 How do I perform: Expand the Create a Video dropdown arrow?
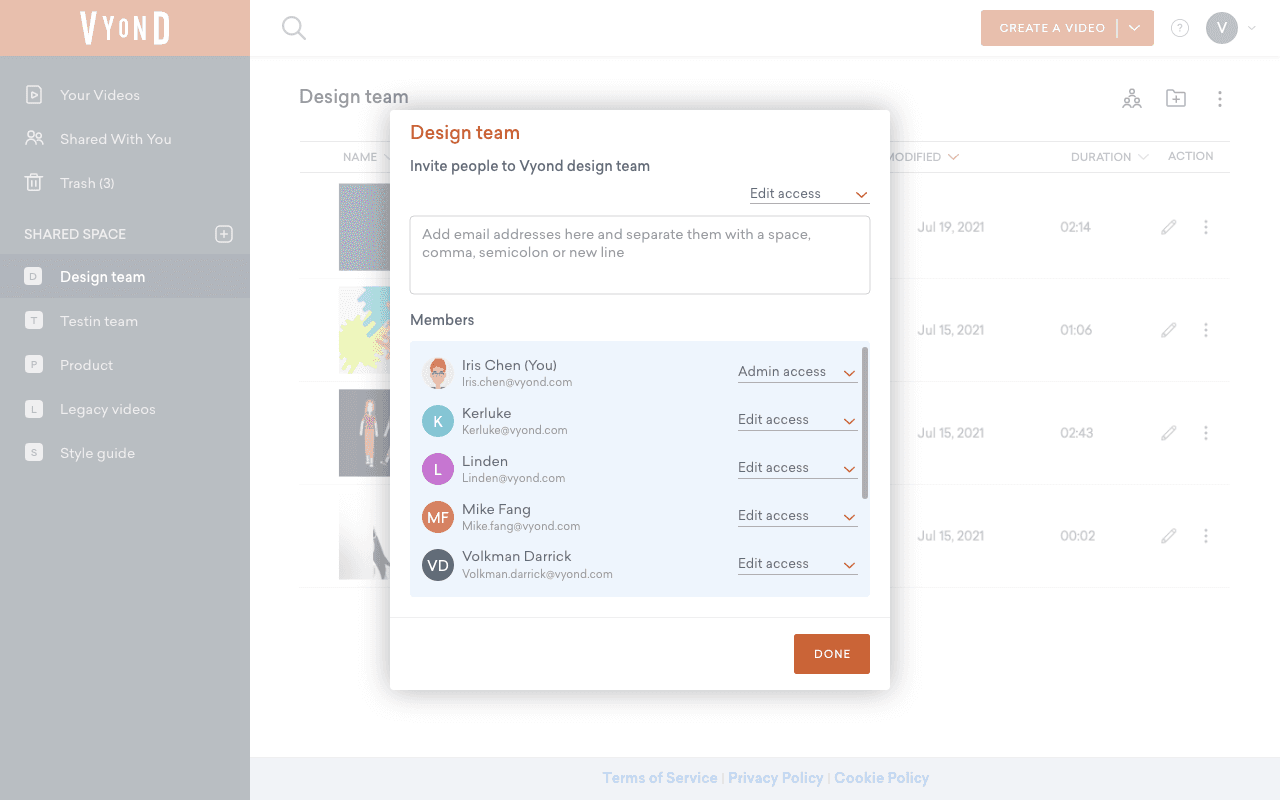(x=1135, y=28)
